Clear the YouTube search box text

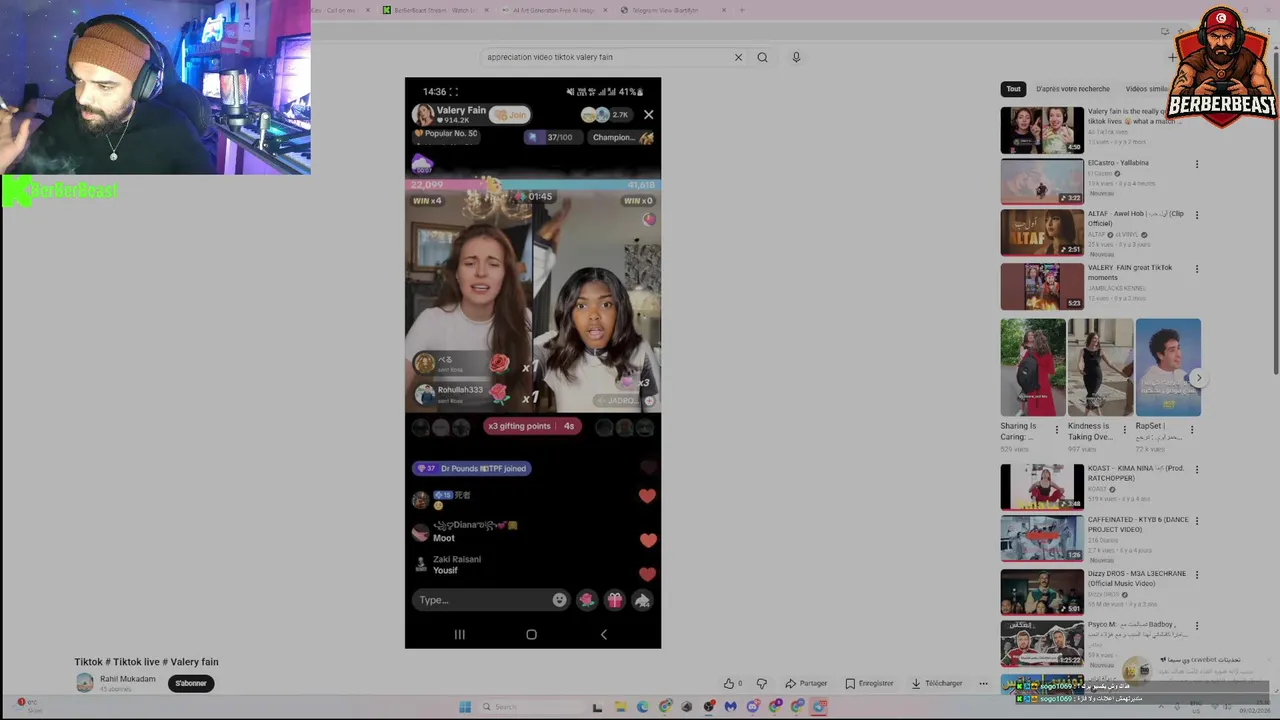tap(738, 57)
